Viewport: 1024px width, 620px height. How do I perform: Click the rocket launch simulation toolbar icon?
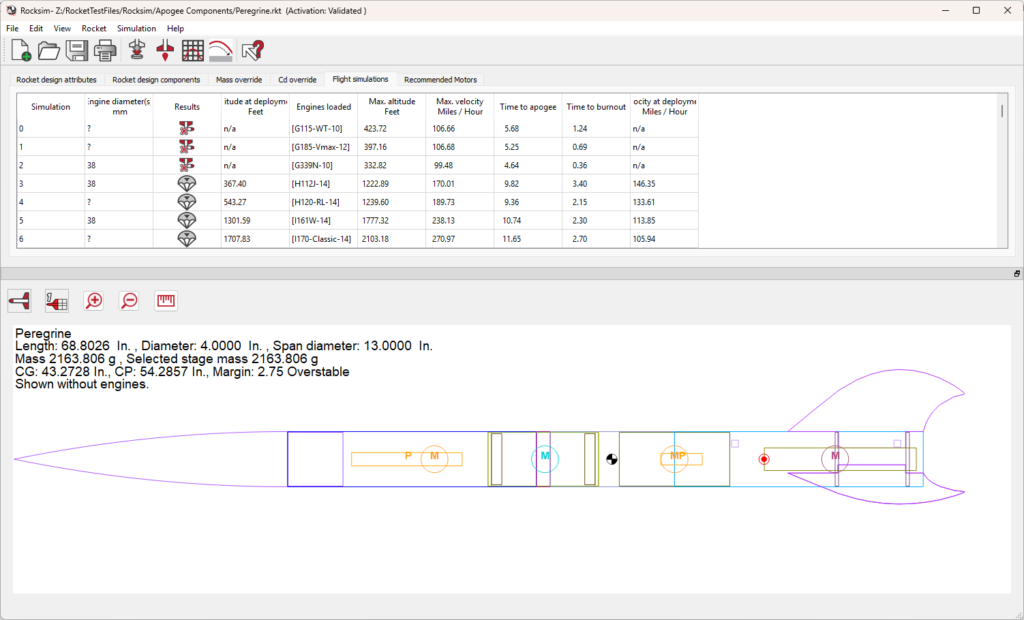[138, 51]
